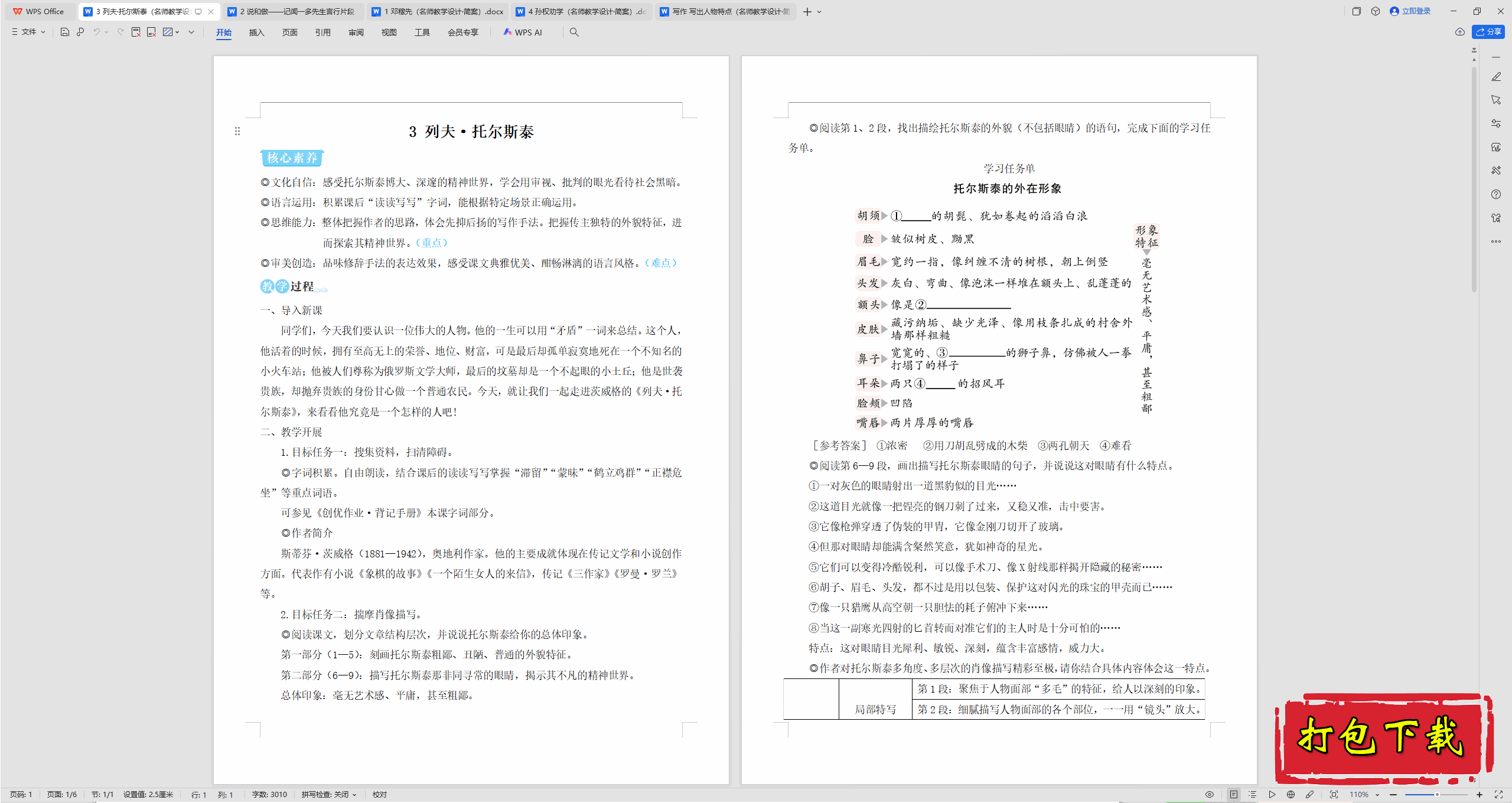Click the blue 分享 share button
1512x803 pixels.
pos(1488,32)
